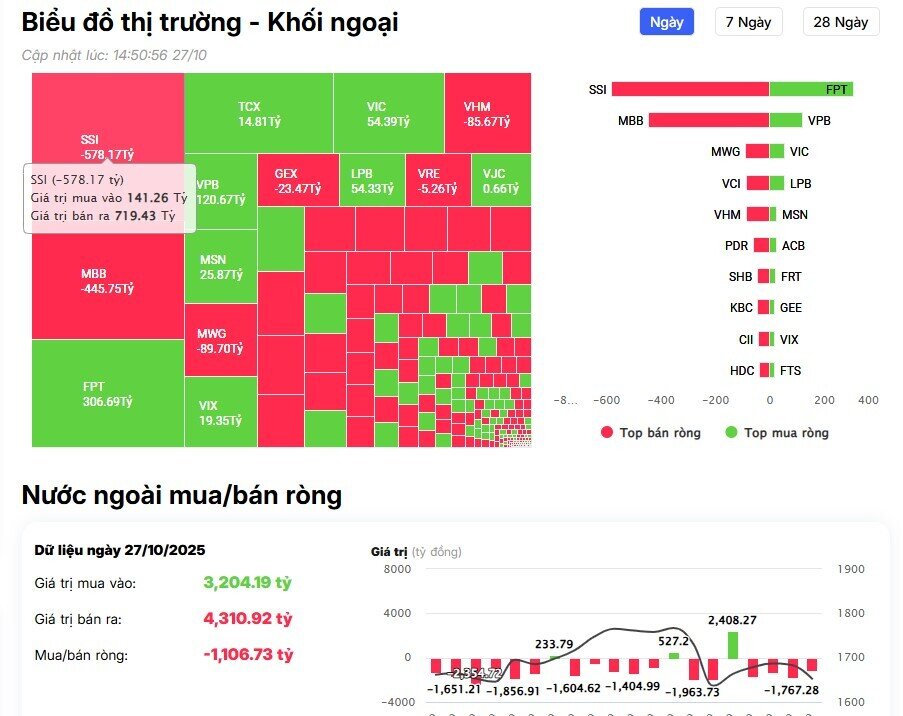
Task: Click the MWG tile showing -89.70Tỷ
Action: coord(220,340)
